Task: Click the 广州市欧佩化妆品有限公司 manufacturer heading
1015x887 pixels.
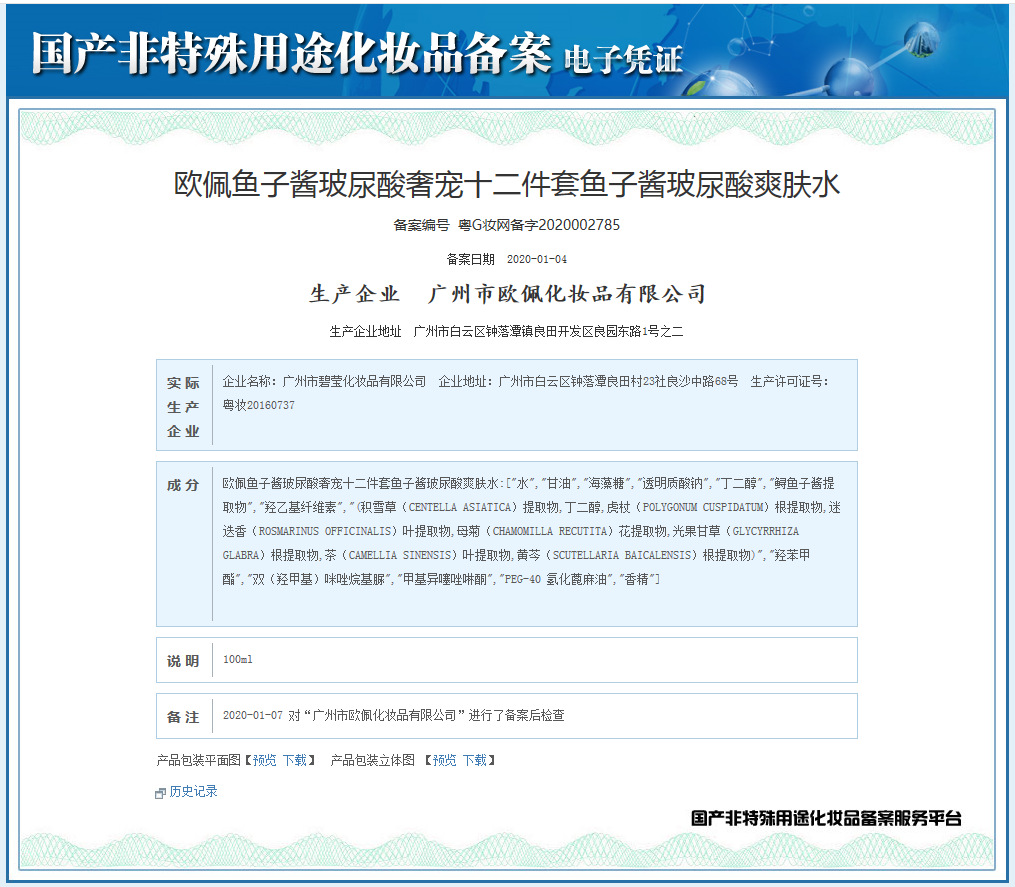Action: (x=567, y=294)
